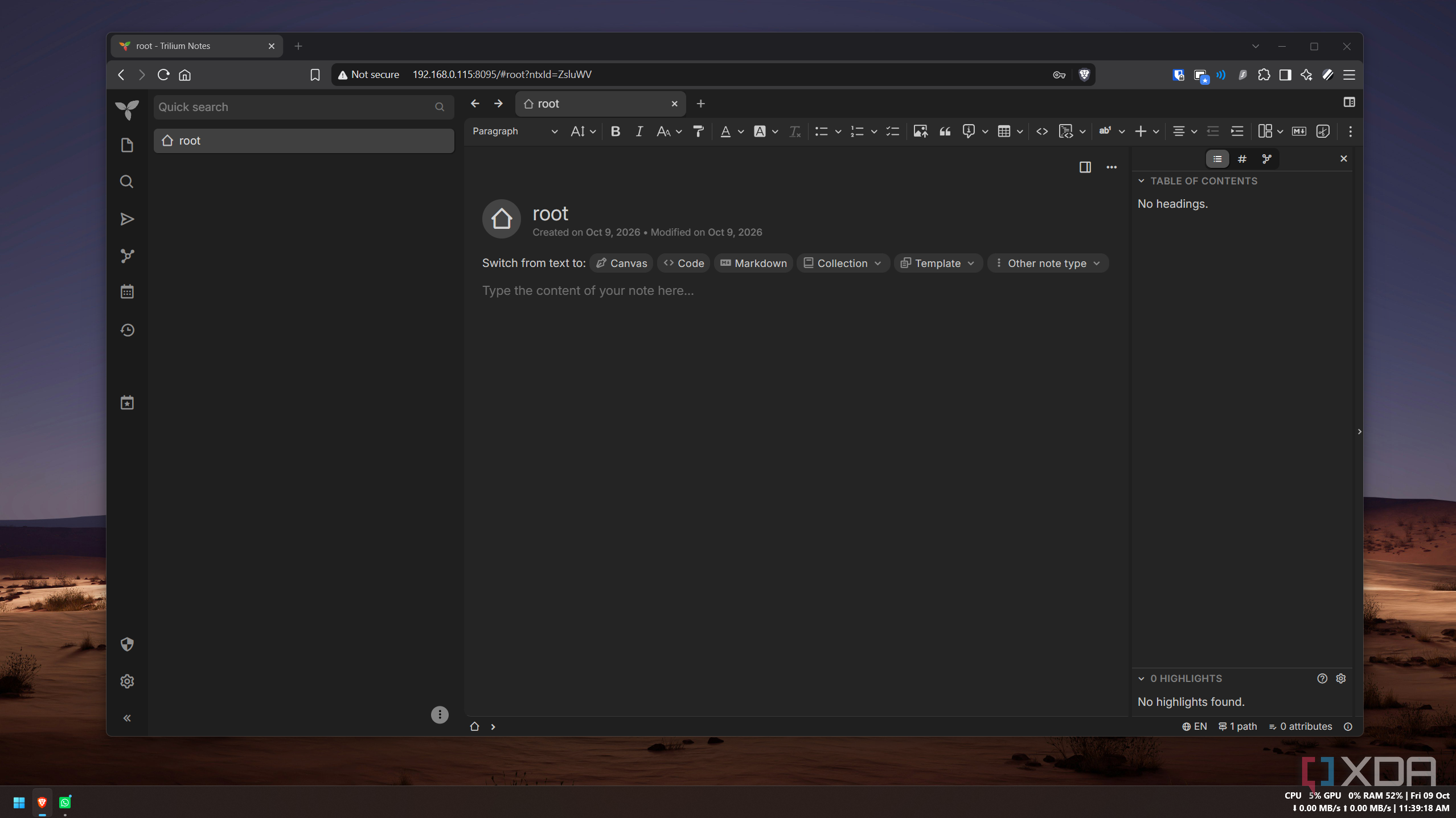Viewport: 1456px width, 818px height.
Task: Collapse the Table of Contents section
Action: click(x=1141, y=181)
